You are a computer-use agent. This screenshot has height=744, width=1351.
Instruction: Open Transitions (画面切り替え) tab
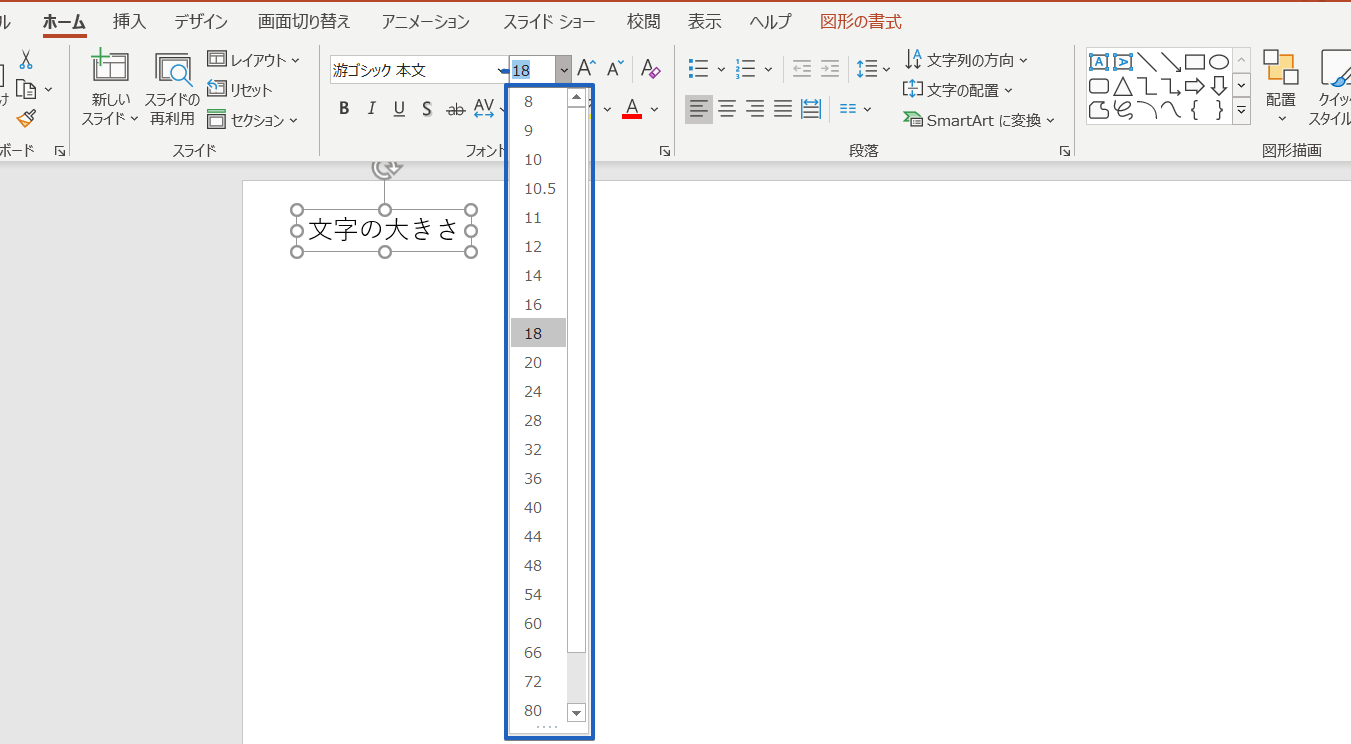click(x=303, y=21)
